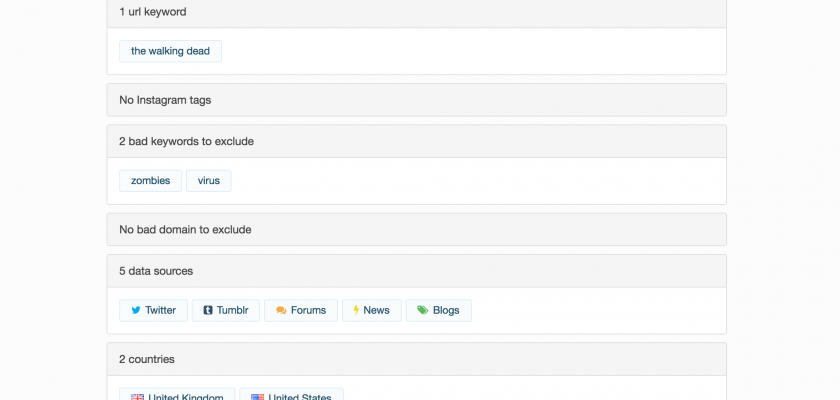Collapse the '2 bad keywords to exclude' header
The width and height of the screenshot is (840, 400).
(x=416, y=141)
